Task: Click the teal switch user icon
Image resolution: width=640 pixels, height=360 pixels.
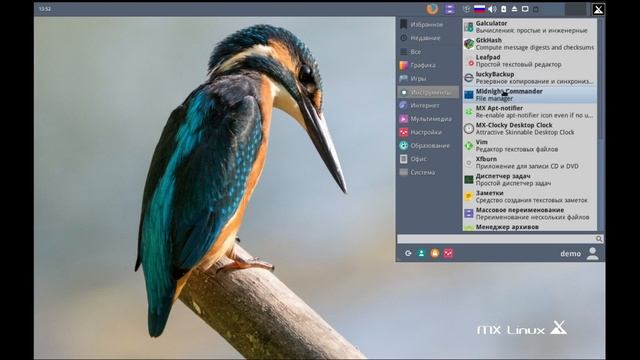Action: (x=421, y=253)
